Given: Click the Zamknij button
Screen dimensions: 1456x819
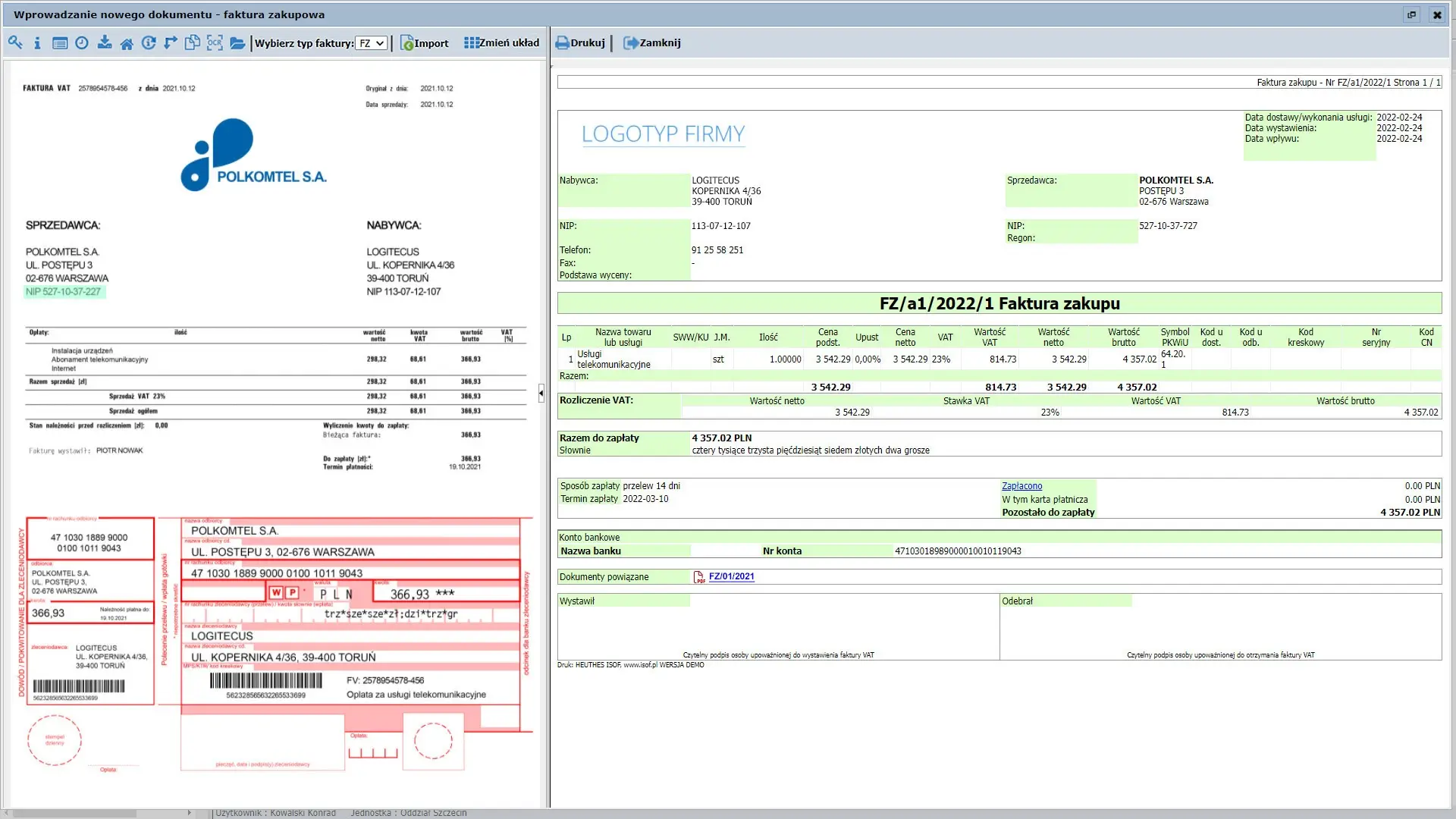Looking at the screenshot, I should pyautogui.click(x=652, y=43).
